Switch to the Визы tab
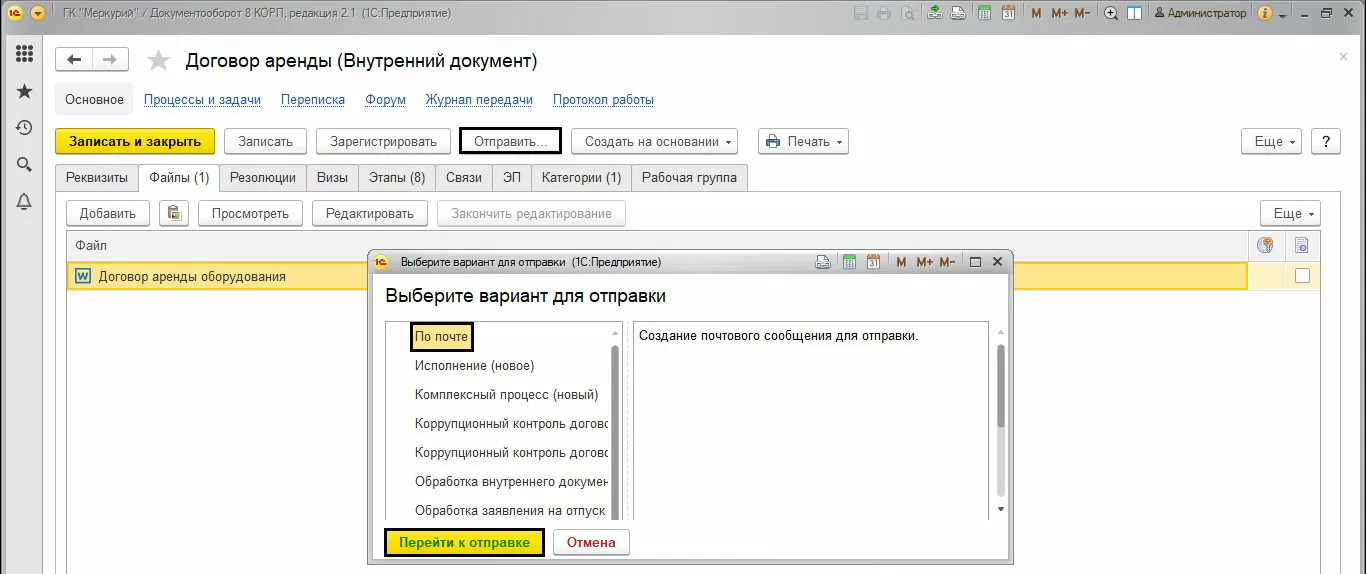This screenshot has width=1366, height=574. (332, 178)
